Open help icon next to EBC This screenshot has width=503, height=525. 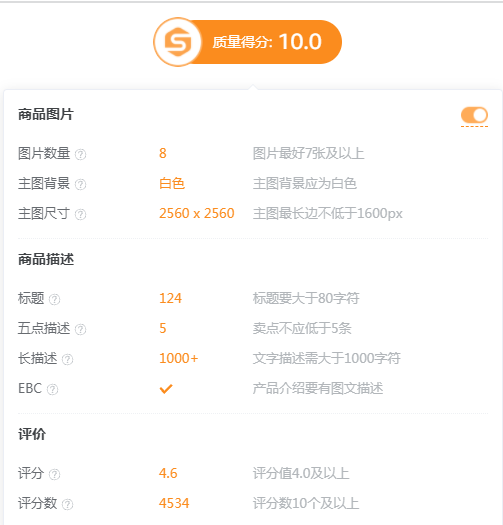click(52, 389)
